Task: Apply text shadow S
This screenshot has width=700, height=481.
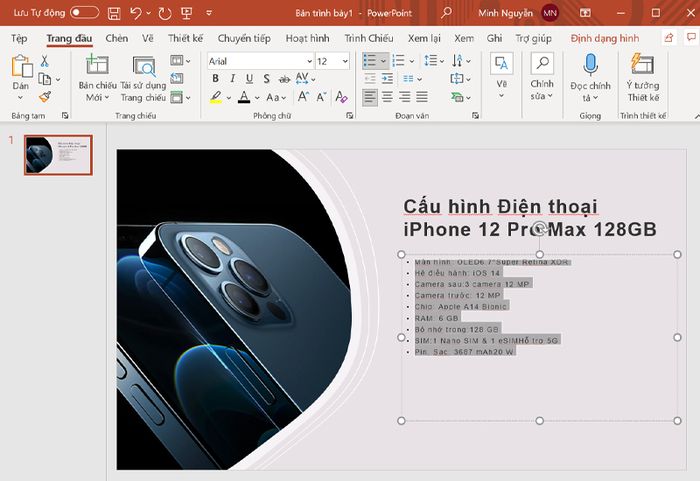Action: pyautogui.click(x=267, y=79)
